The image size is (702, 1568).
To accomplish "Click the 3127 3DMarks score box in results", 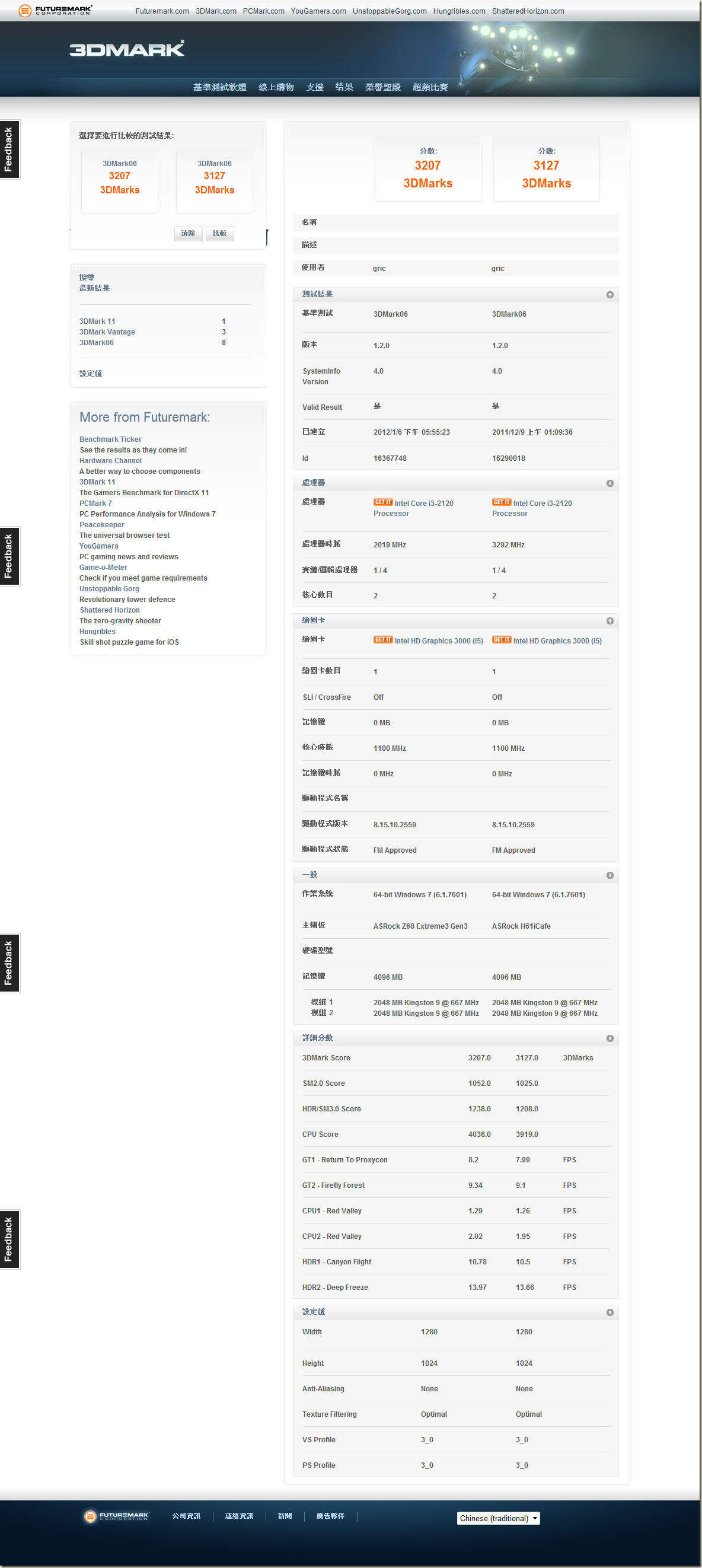I will 546,168.
